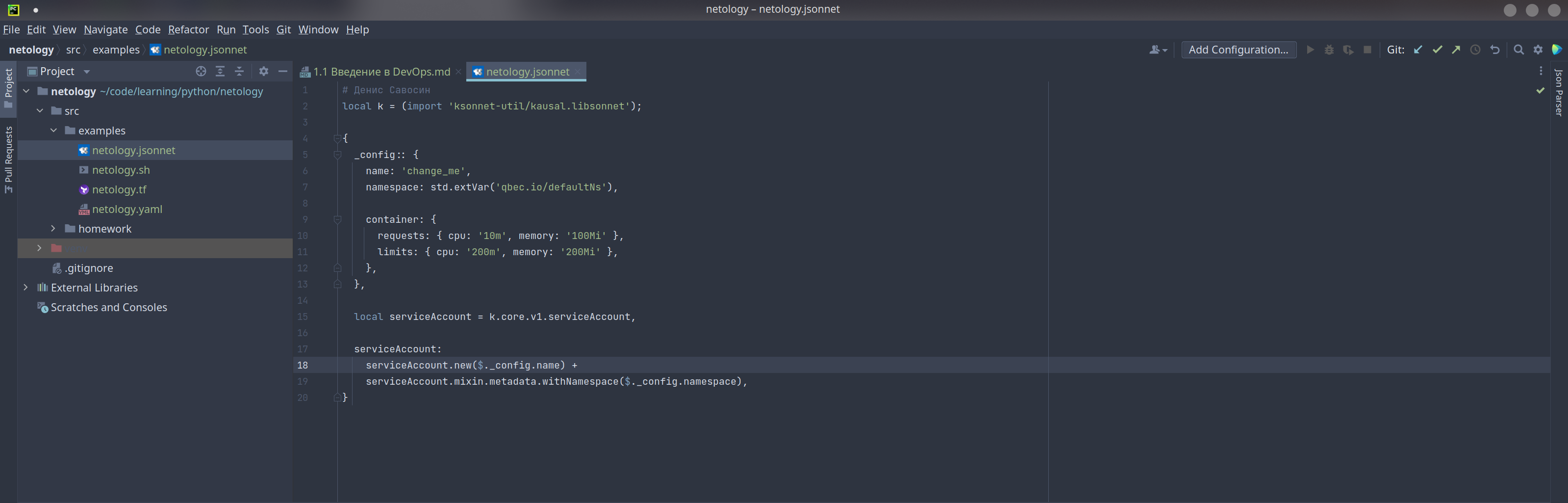Select netology.yaml in project tree
Viewport: 1568px width, 503px height.
click(126, 209)
